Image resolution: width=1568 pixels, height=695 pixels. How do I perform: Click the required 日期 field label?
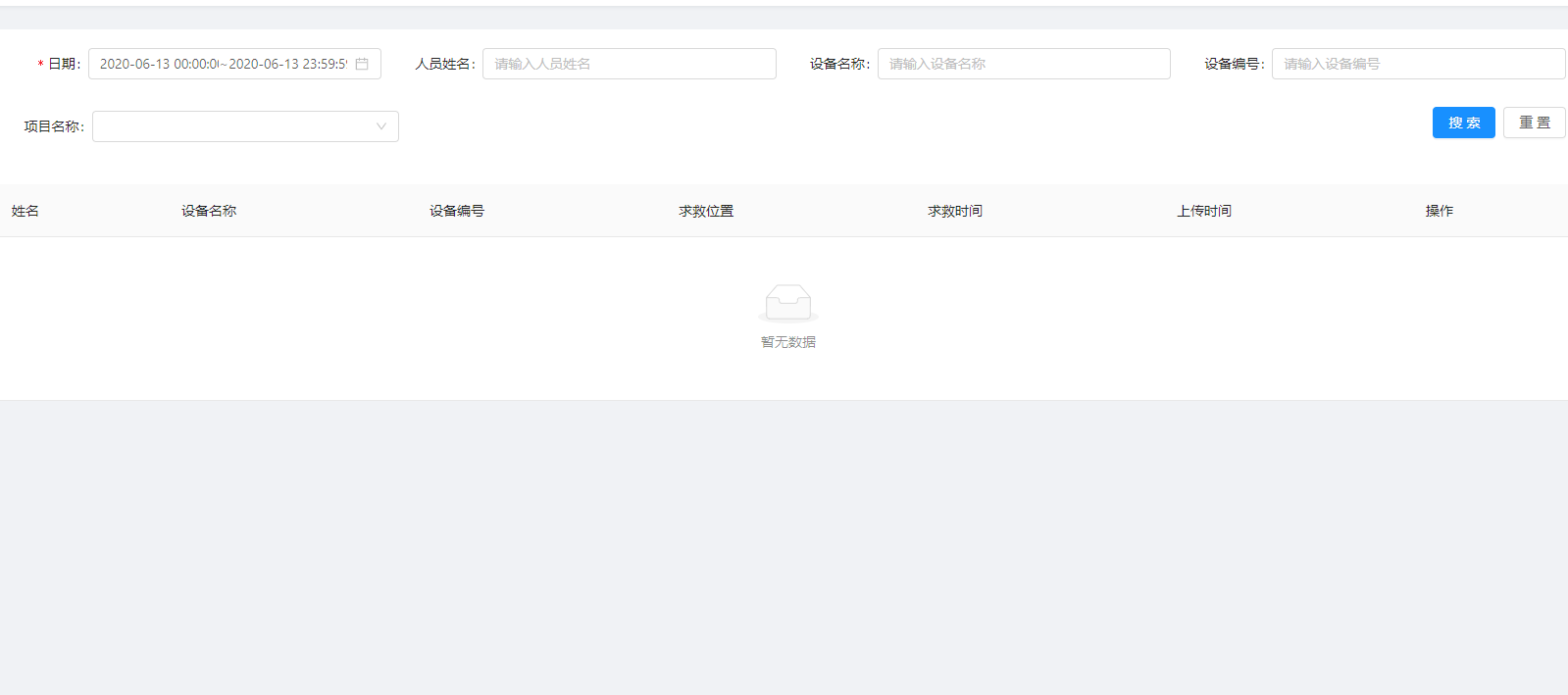click(64, 64)
